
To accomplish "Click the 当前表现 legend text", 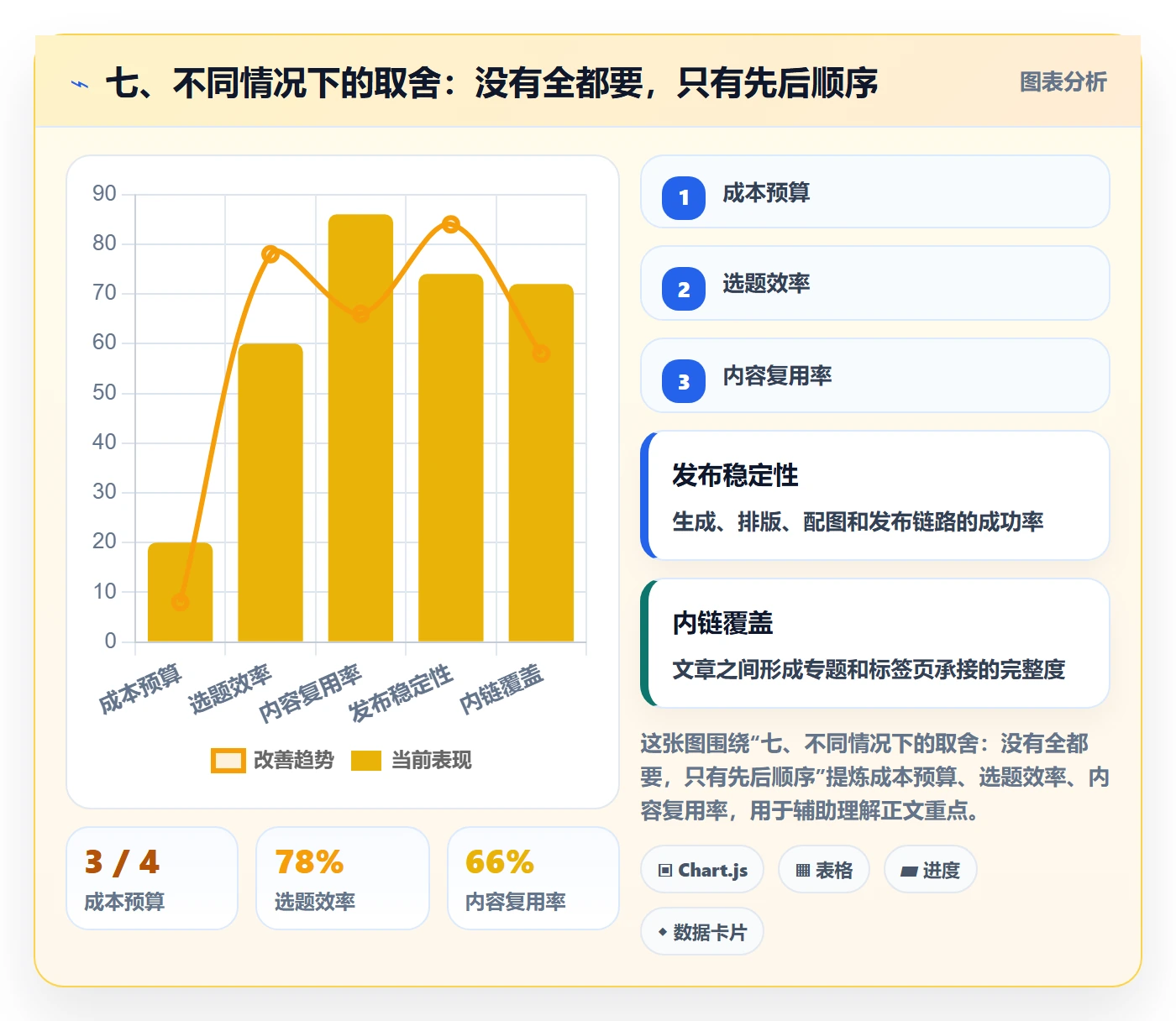I will 432,761.
